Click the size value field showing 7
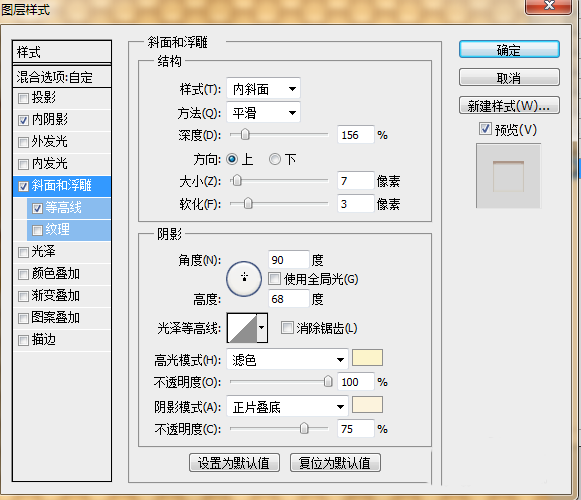 point(356,181)
